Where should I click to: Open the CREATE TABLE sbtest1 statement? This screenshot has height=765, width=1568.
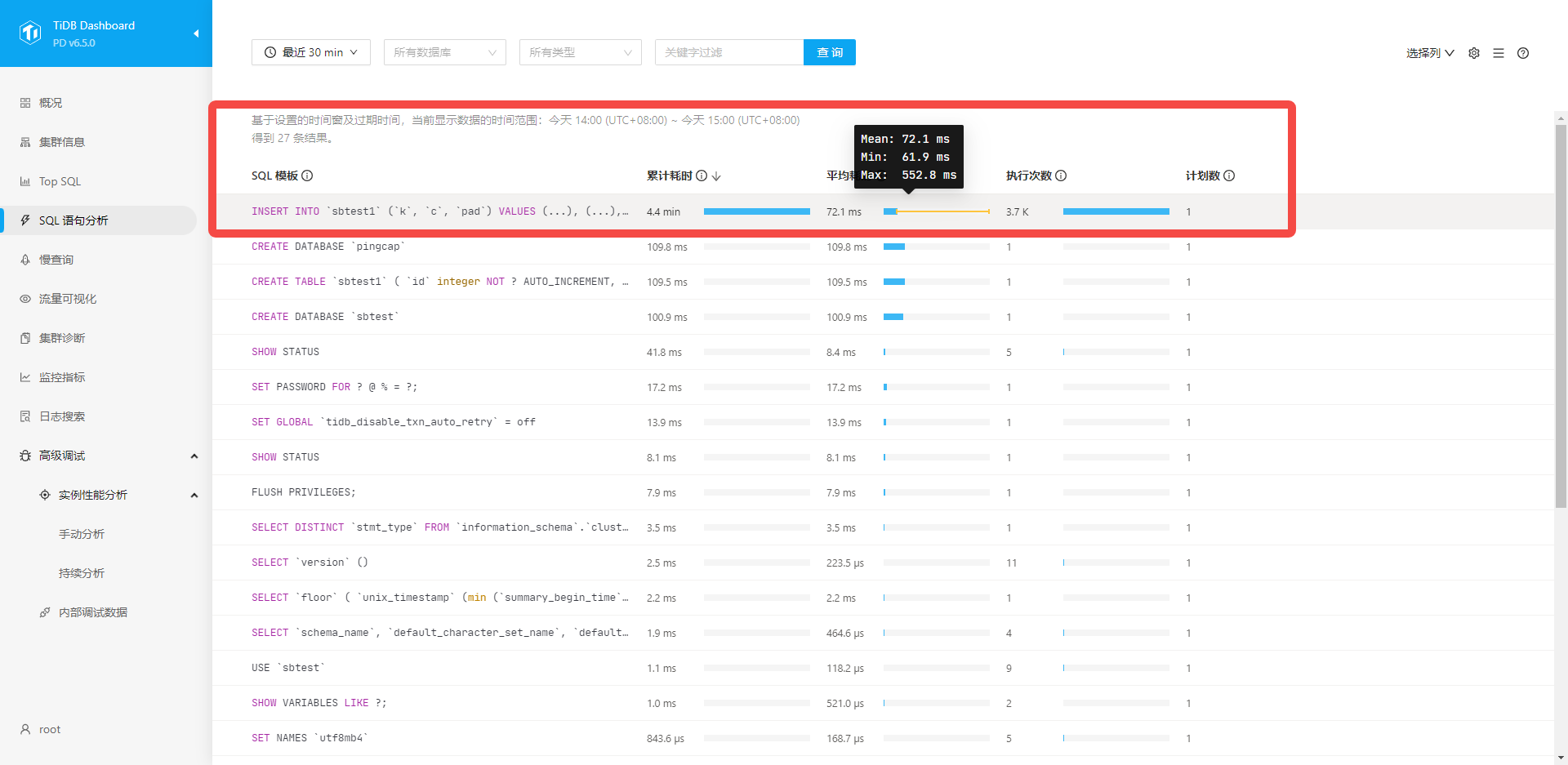tap(884, 282)
